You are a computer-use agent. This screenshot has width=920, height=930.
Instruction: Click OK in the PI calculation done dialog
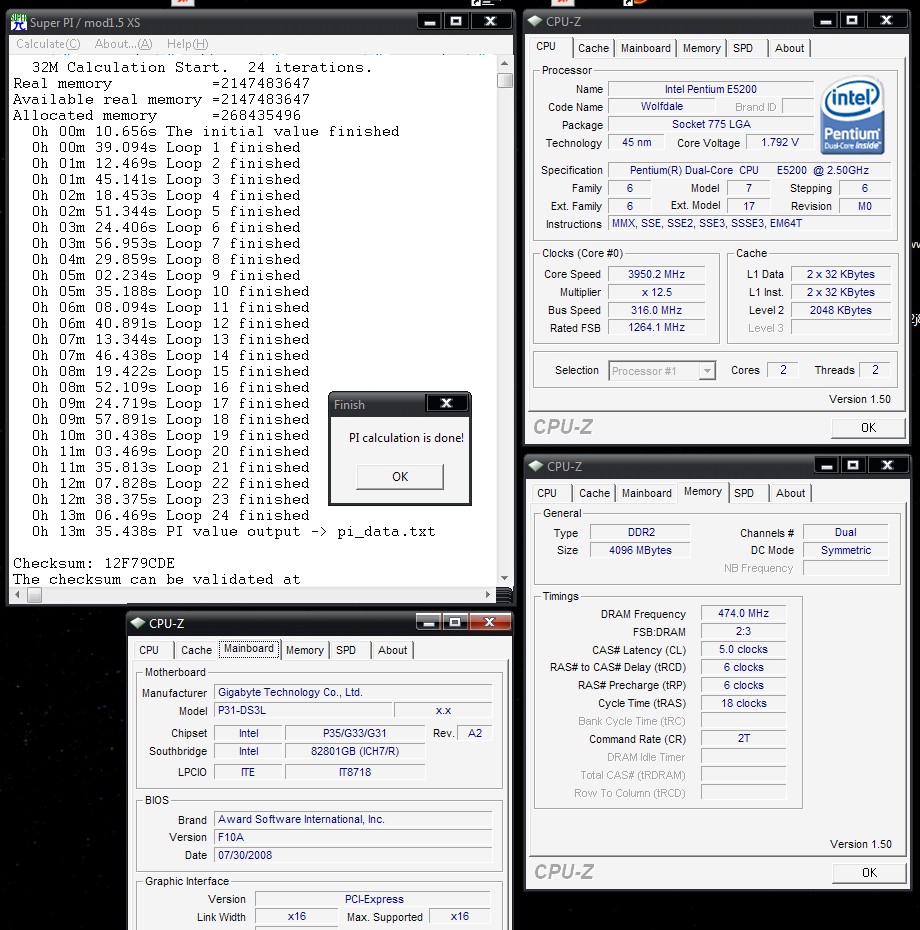(400, 476)
